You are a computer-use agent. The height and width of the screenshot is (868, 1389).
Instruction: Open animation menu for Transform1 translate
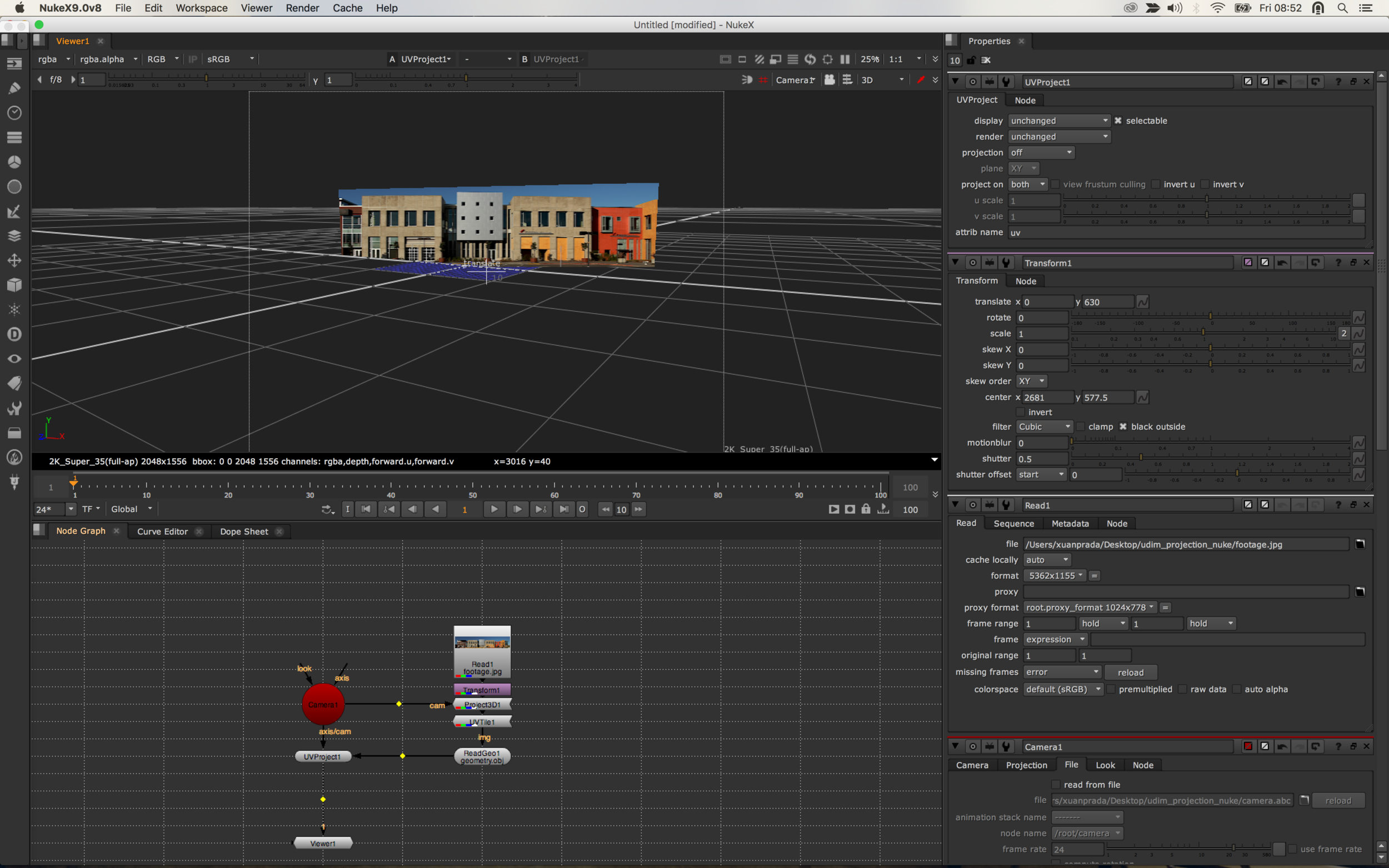[x=1142, y=302]
